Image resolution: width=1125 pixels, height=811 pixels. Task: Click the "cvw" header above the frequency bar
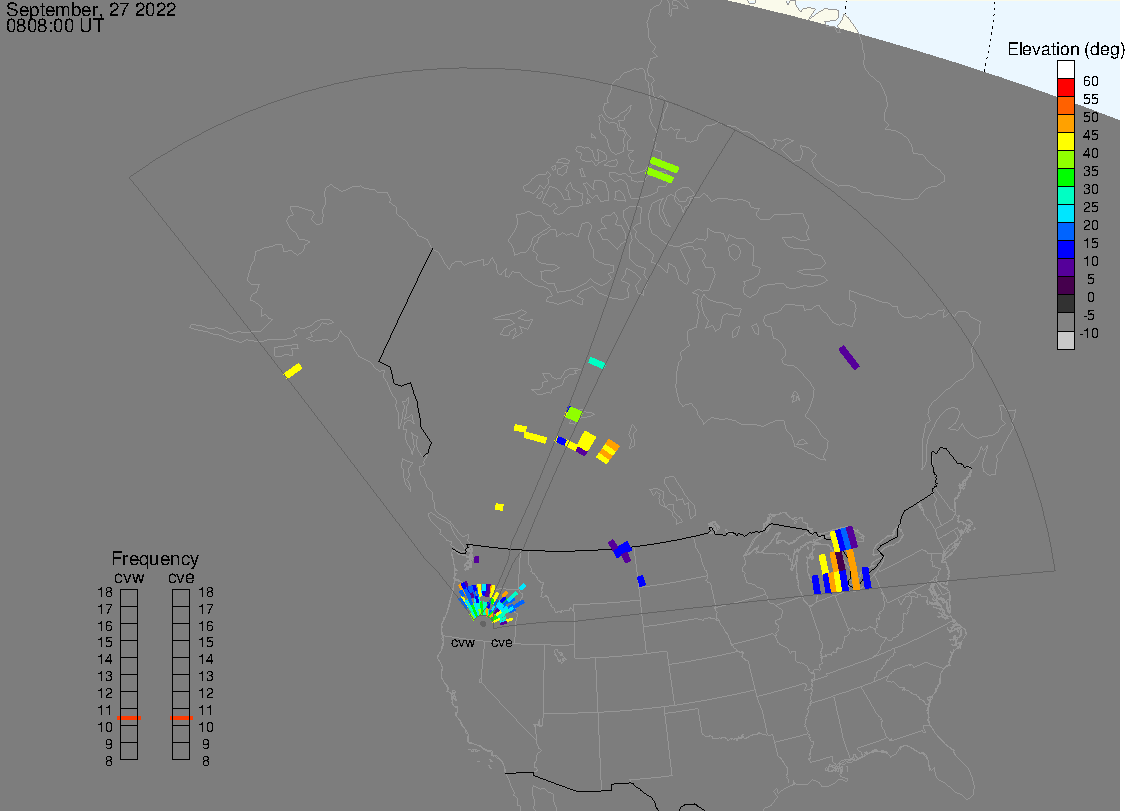(x=129, y=578)
